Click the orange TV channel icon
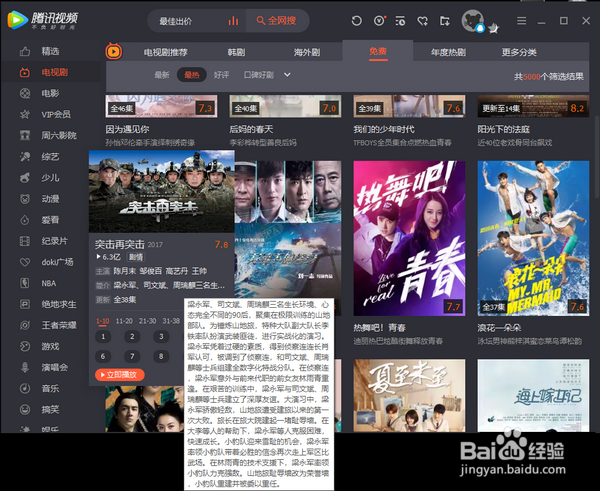Viewport: 600px width, 491px height. (x=114, y=51)
